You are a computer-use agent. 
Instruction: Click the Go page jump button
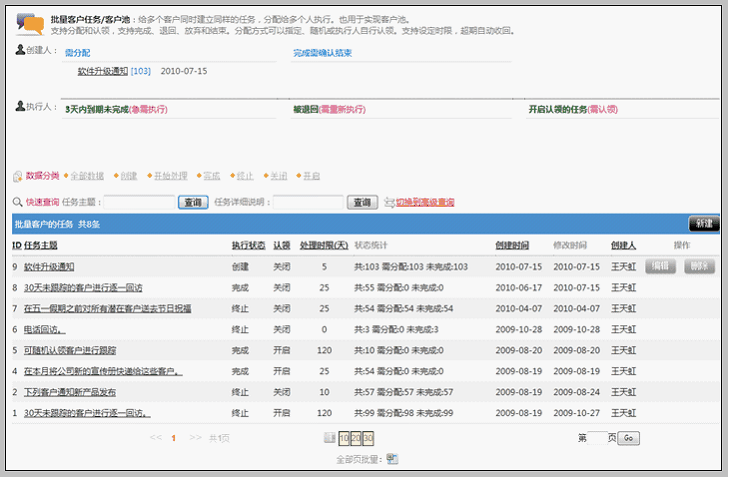(628, 438)
